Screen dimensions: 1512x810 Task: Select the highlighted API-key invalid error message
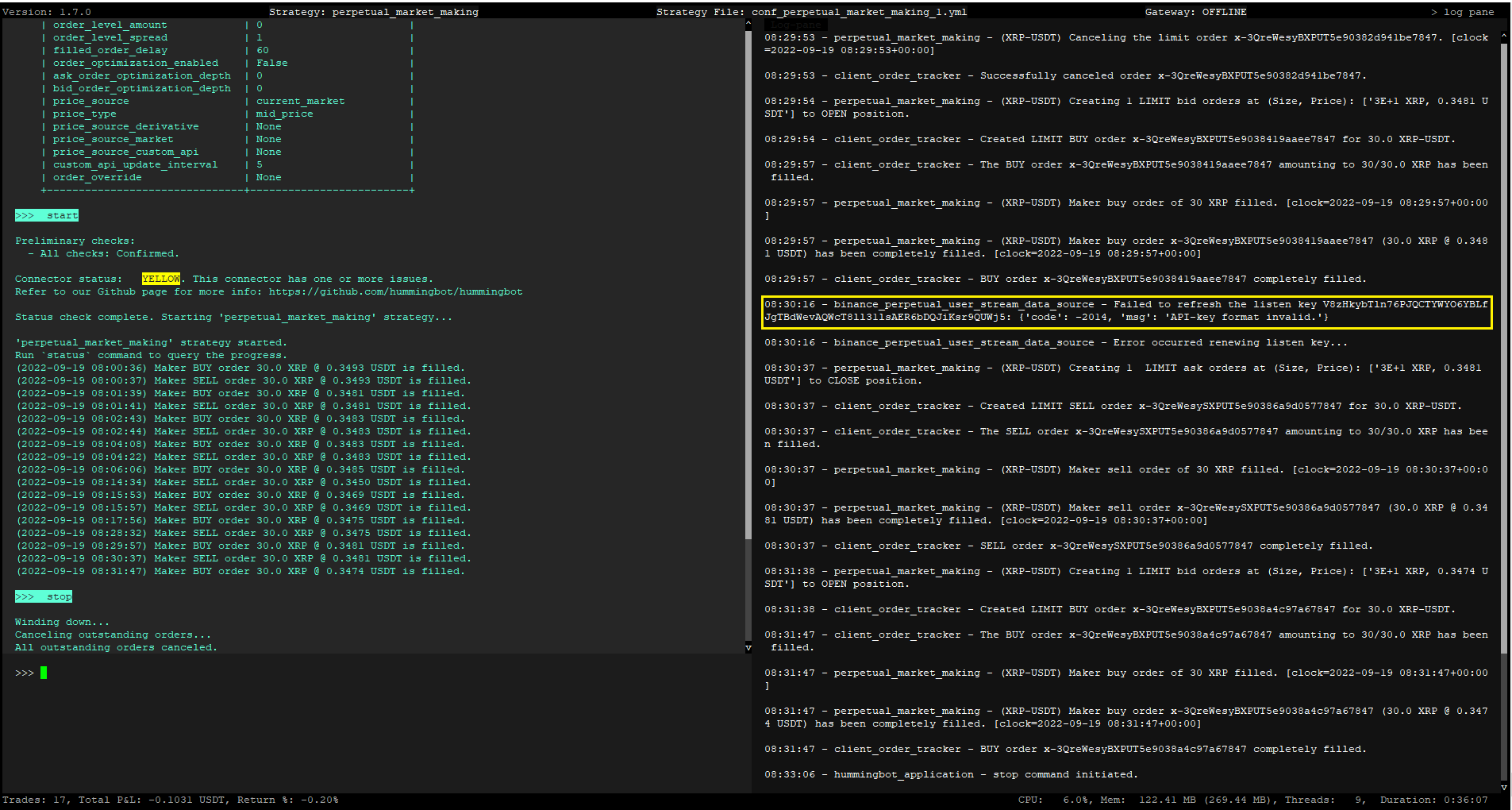pos(1127,310)
